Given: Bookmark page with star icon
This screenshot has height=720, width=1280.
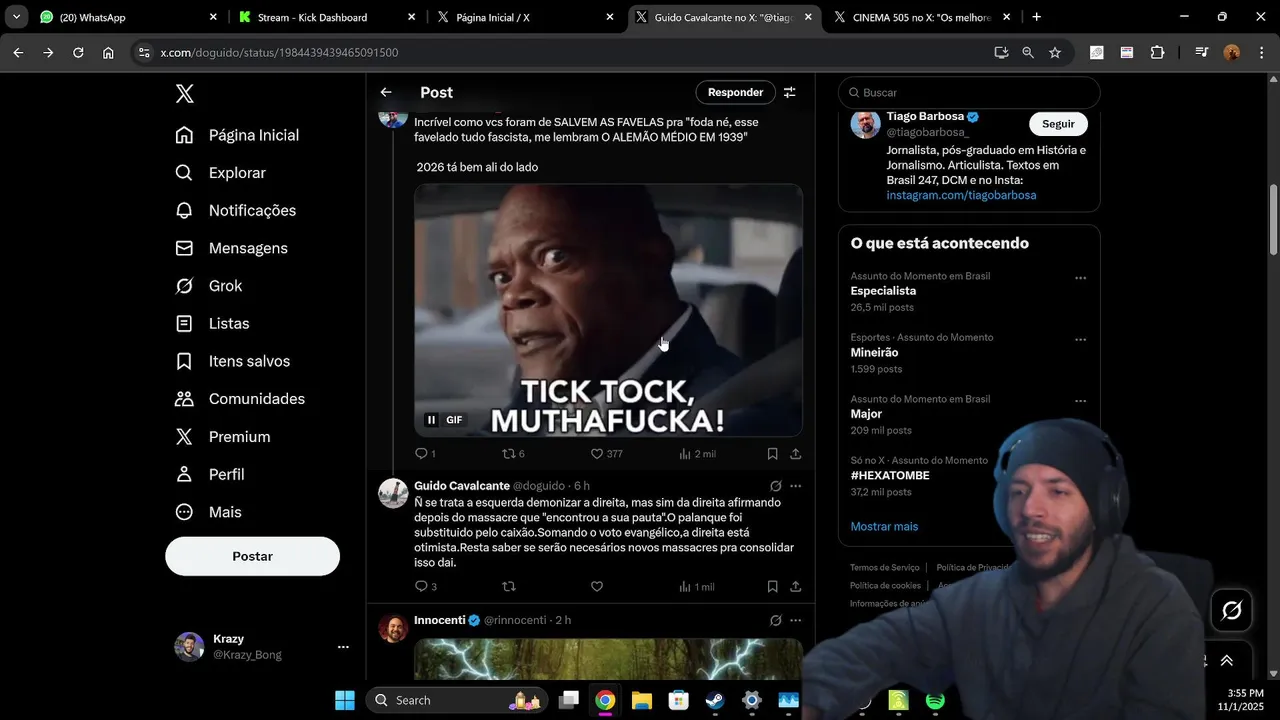Looking at the screenshot, I should tap(1055, 53).
